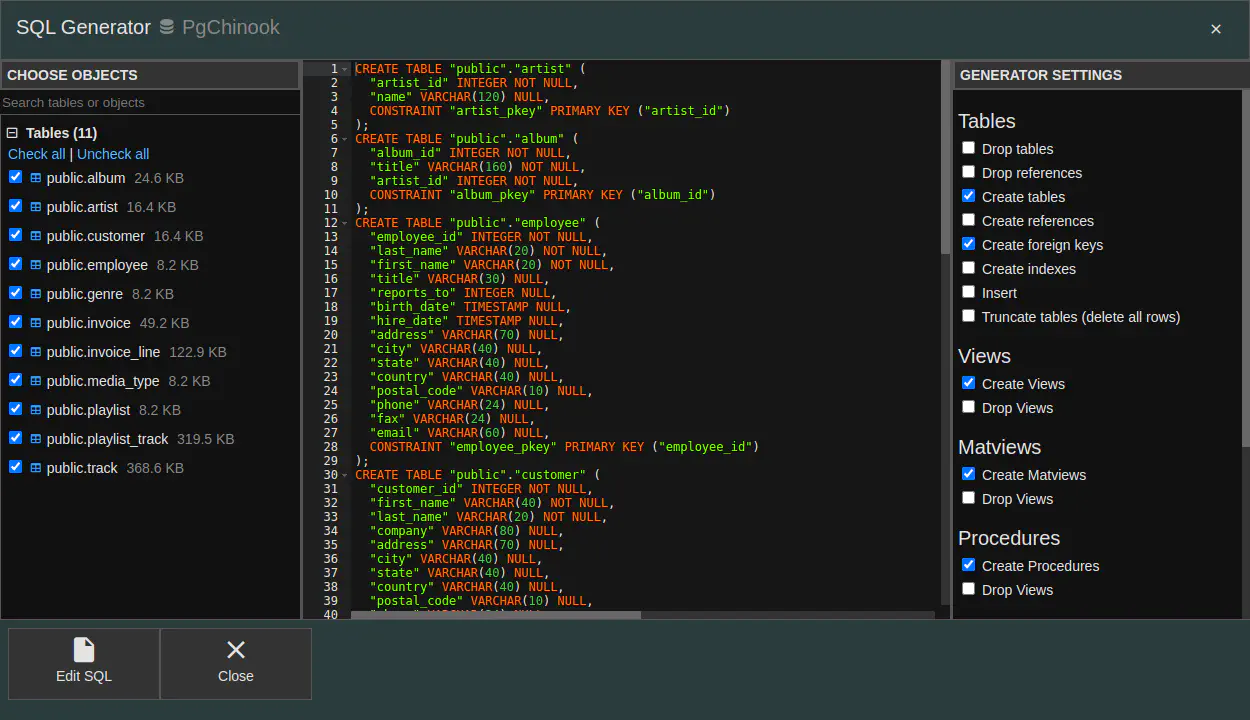Click the database icon beside PgChinook
The height and width of the screenshot is (720, 1250).
click(167, 28)
